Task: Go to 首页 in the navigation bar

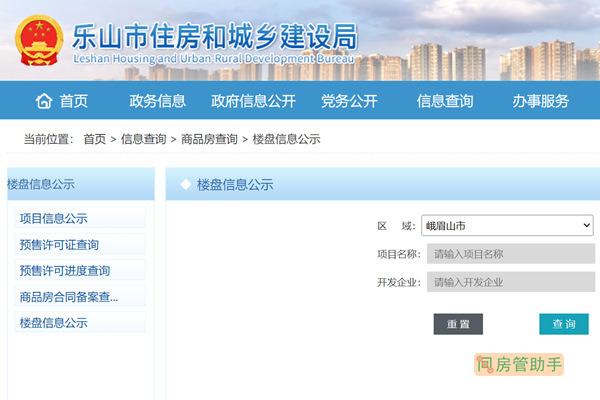Action: (x=73, y=101)
